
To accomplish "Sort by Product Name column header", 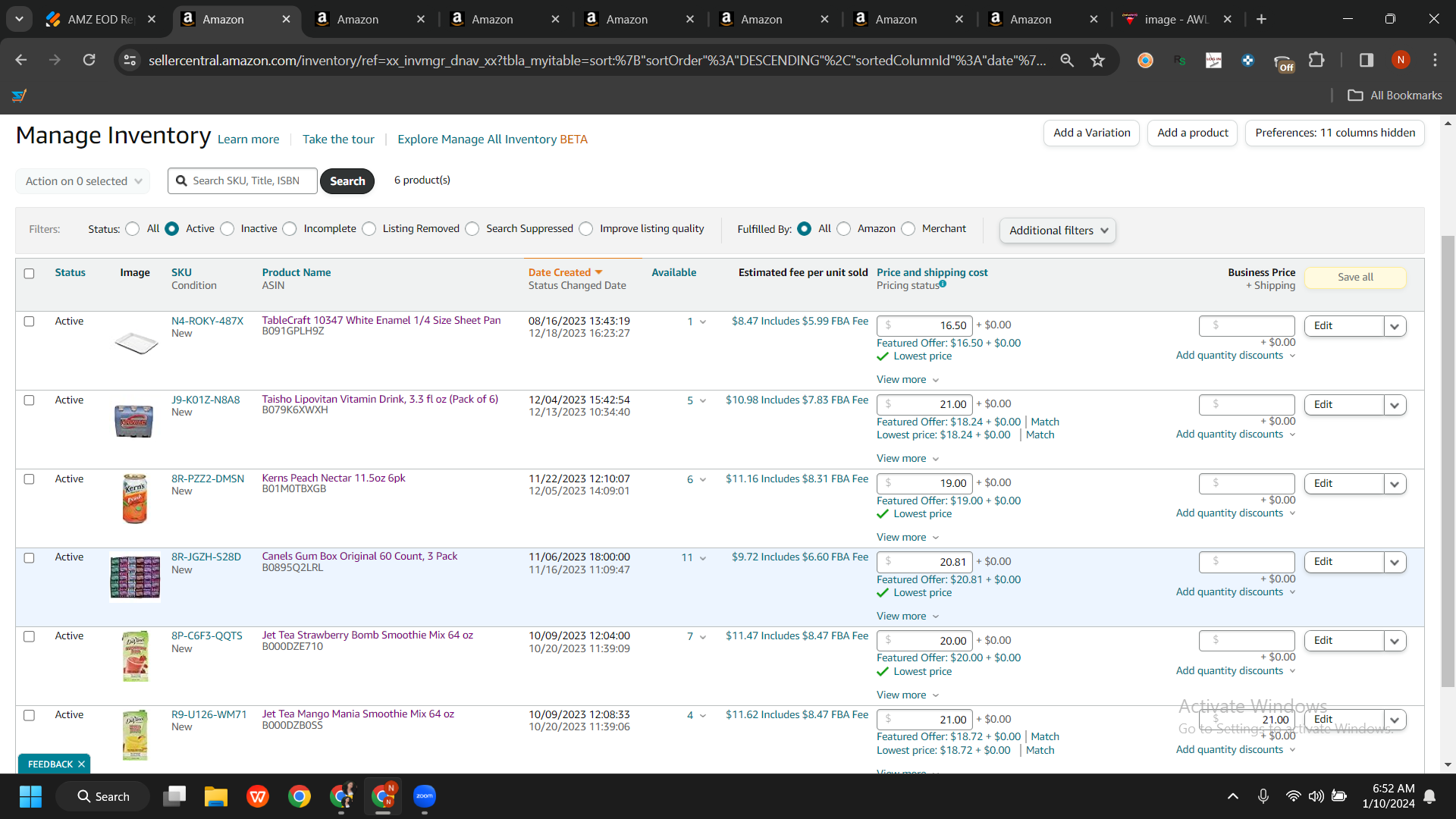I will [x=297, y=273].
